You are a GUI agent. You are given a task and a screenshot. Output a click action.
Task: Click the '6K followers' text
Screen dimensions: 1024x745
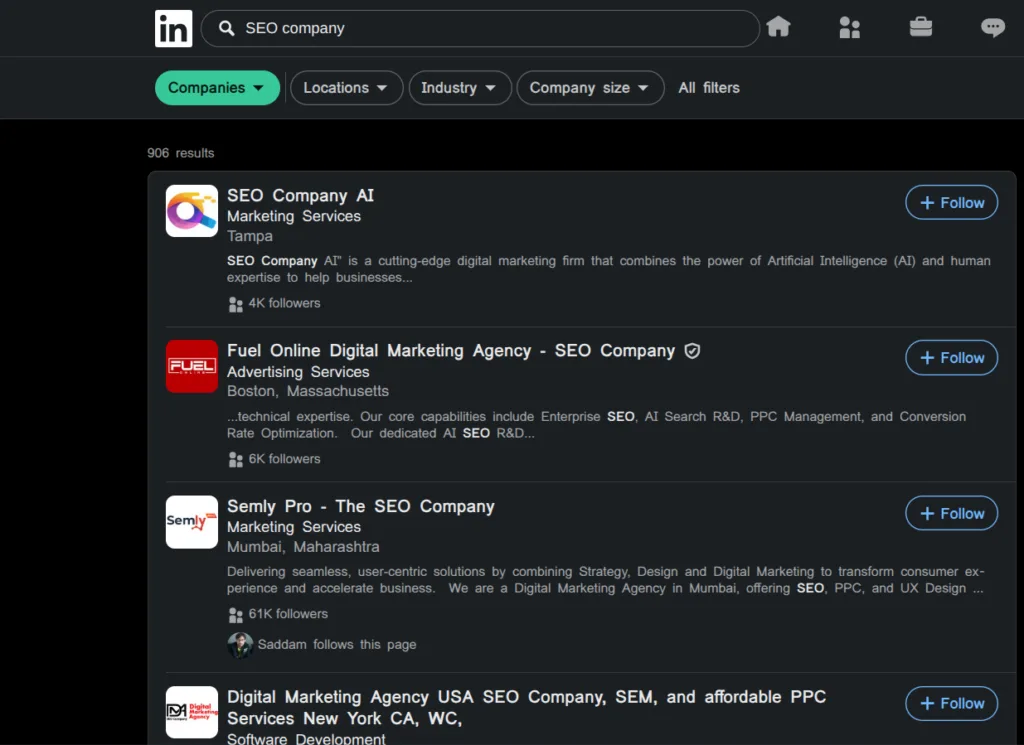point(284,458)
